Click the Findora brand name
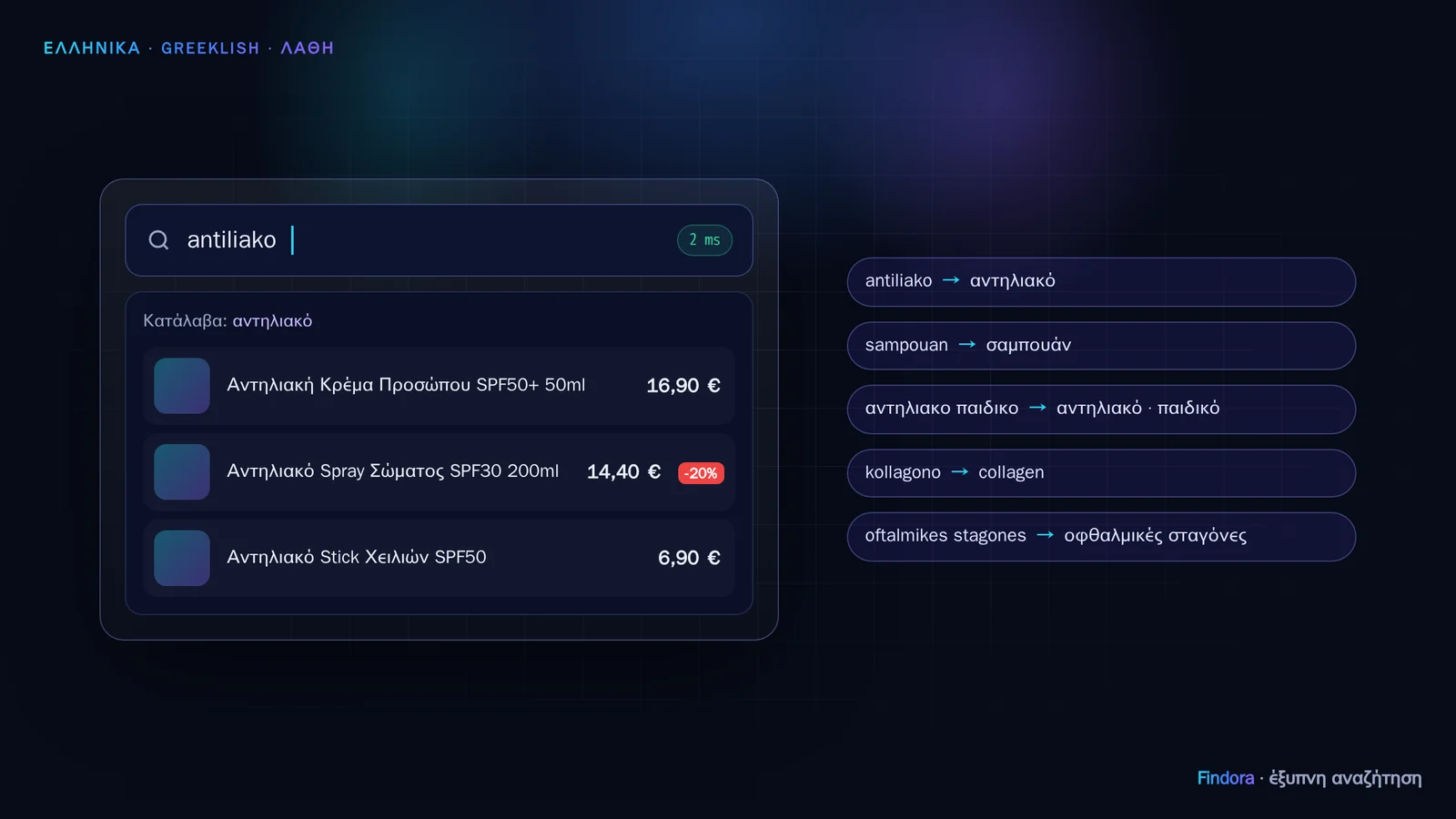The image size is (1456, 819). click(1226, 778)
